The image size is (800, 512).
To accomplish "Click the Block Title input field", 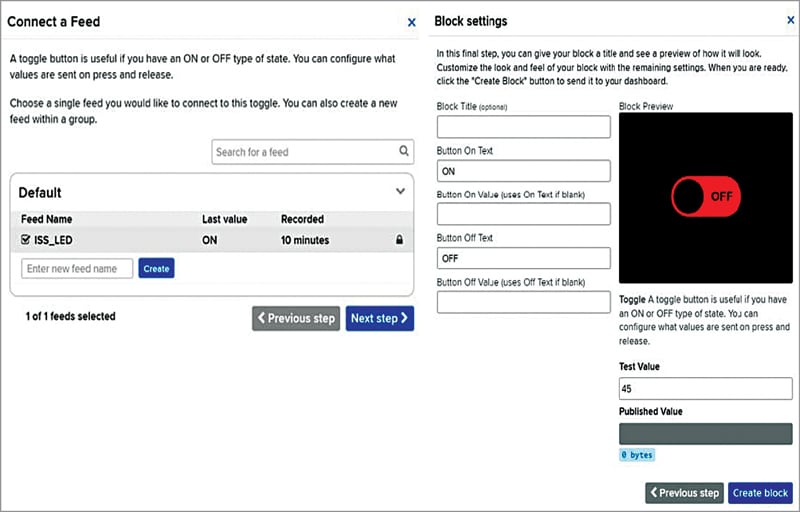I will (x=523, y=127).
